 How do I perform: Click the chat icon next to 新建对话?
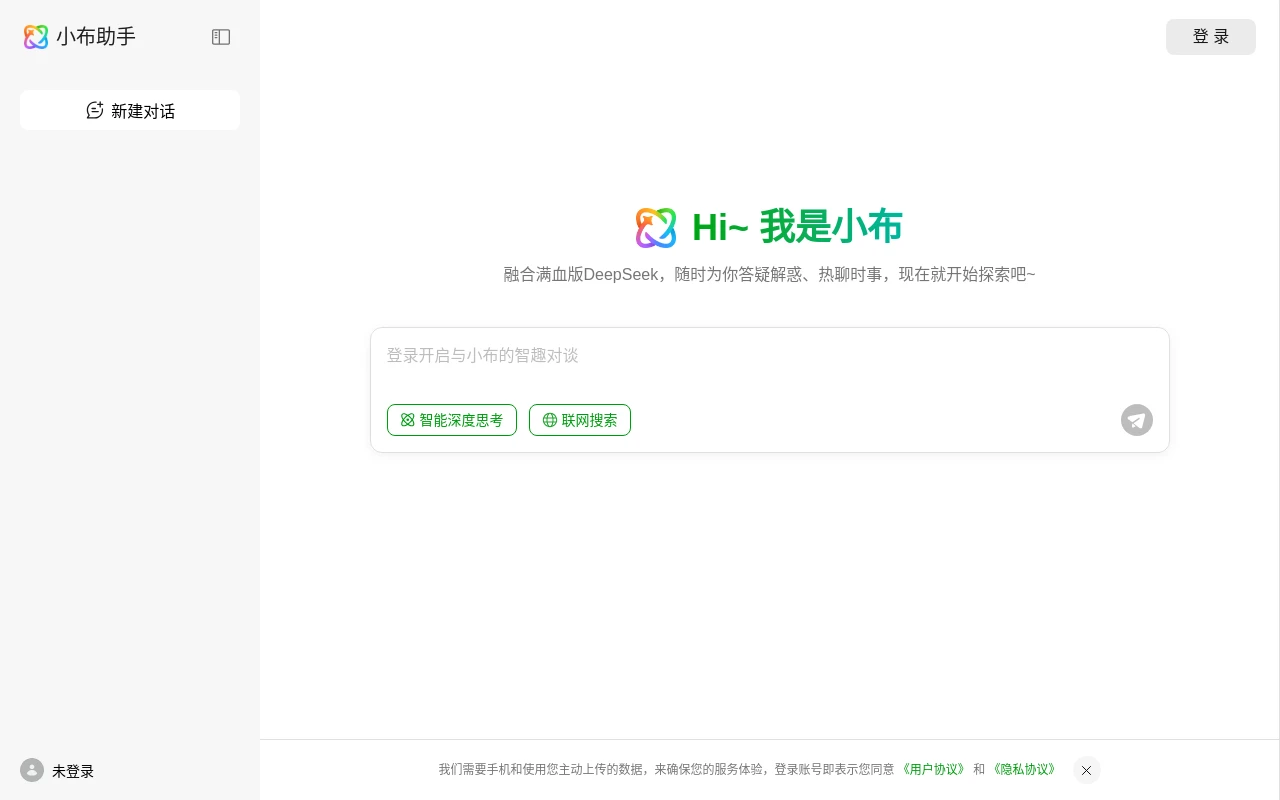point(95,110)
